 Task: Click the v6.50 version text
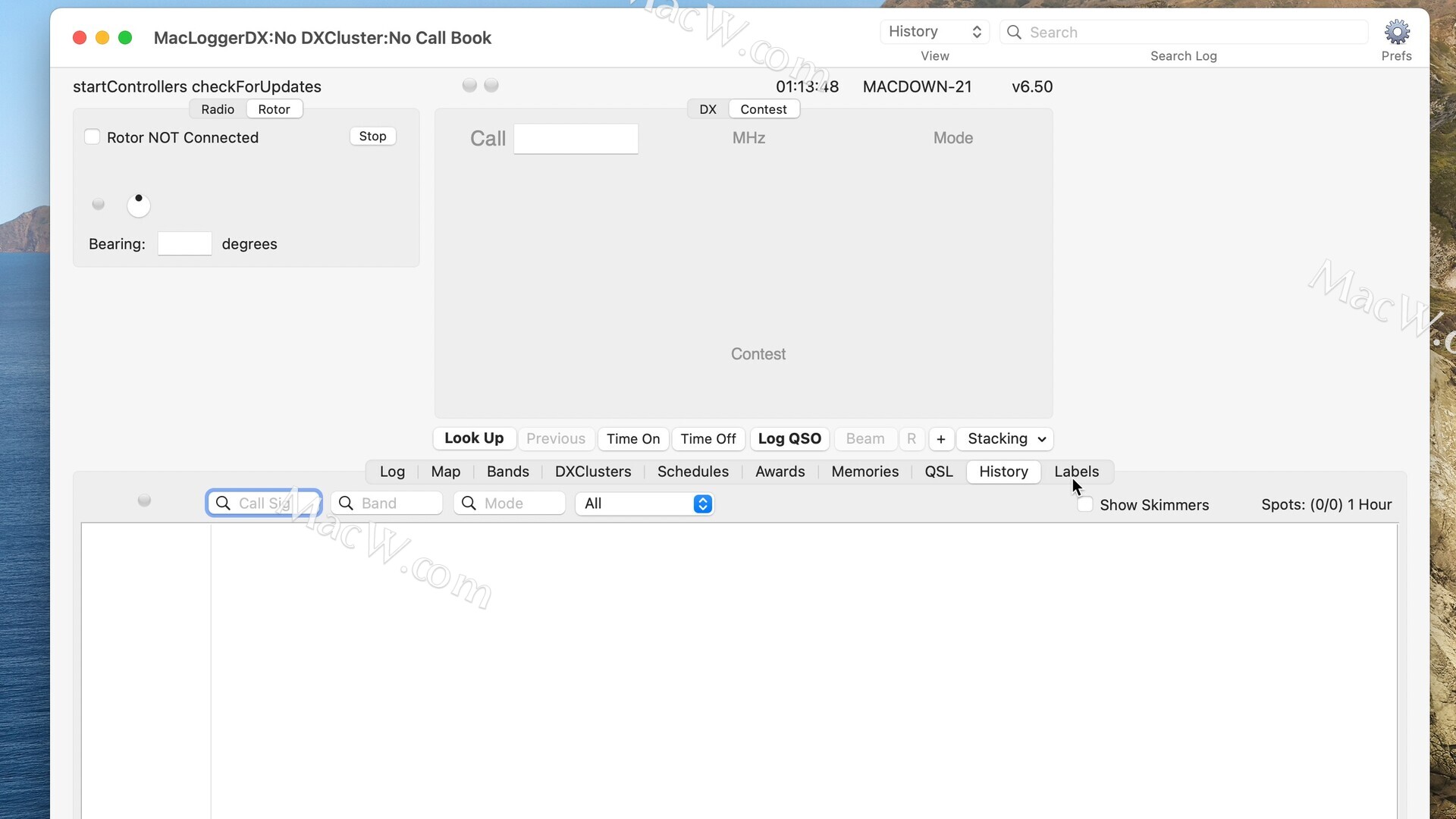click(x=1032, y=87)
